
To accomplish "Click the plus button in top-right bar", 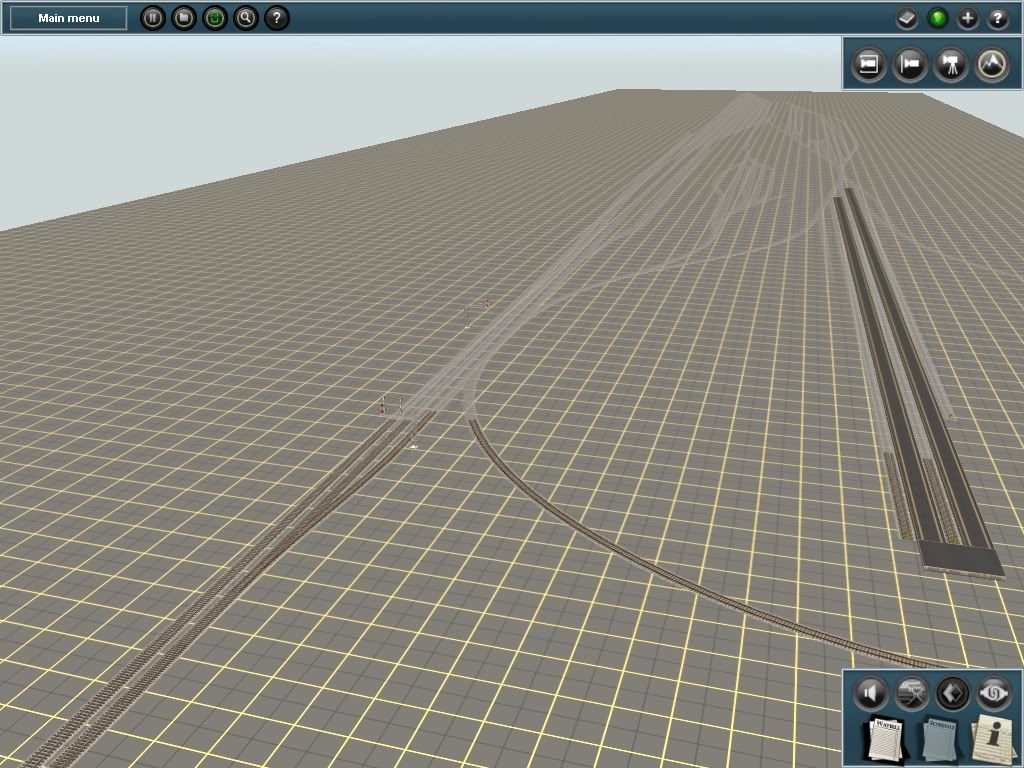I will [968, 19].
